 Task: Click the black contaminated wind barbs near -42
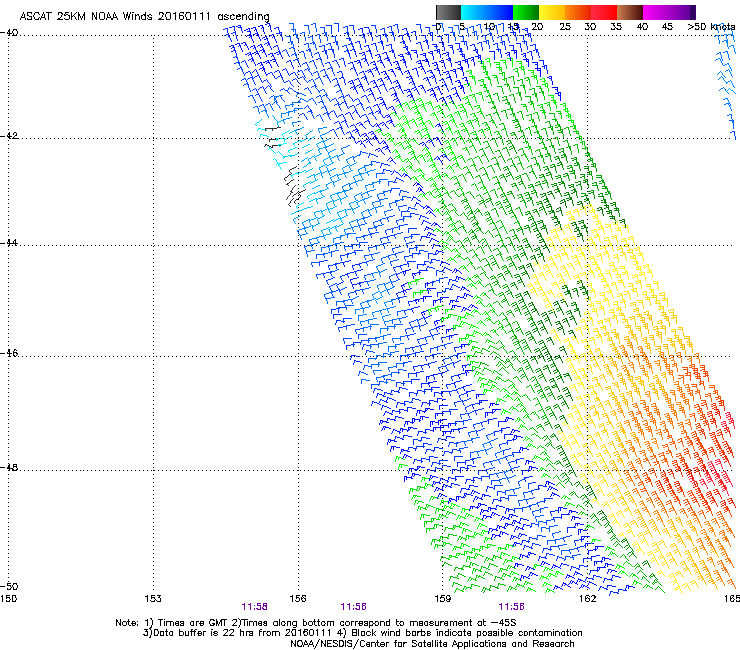coord(271,137)
